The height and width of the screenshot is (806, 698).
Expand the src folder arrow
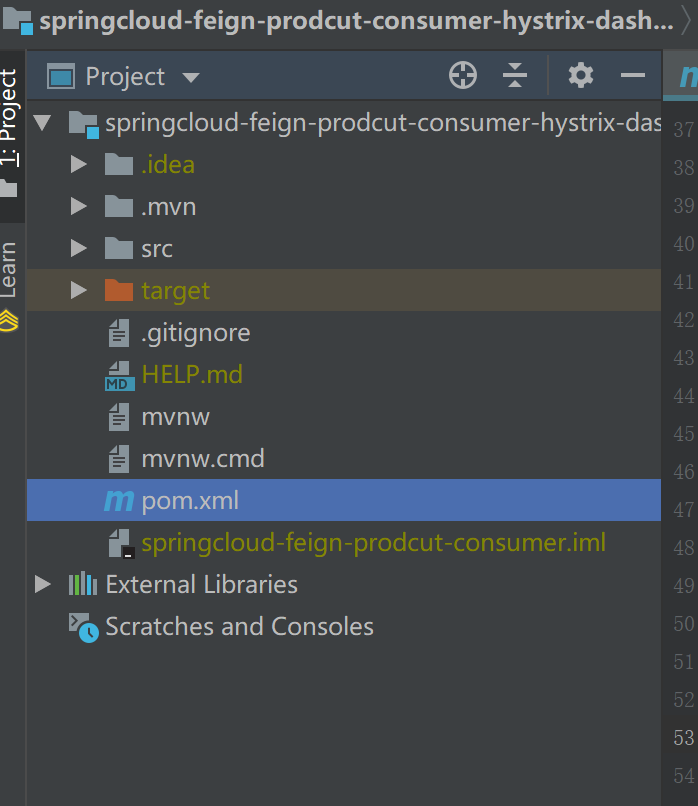(x=78, y=248)
